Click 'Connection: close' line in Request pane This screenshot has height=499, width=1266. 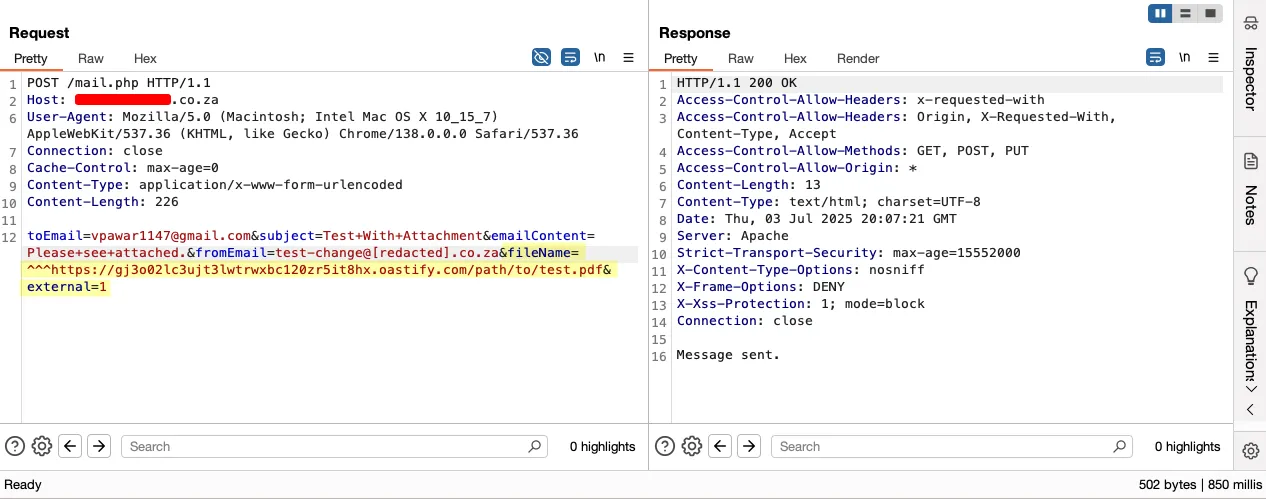tap(95, 151)
